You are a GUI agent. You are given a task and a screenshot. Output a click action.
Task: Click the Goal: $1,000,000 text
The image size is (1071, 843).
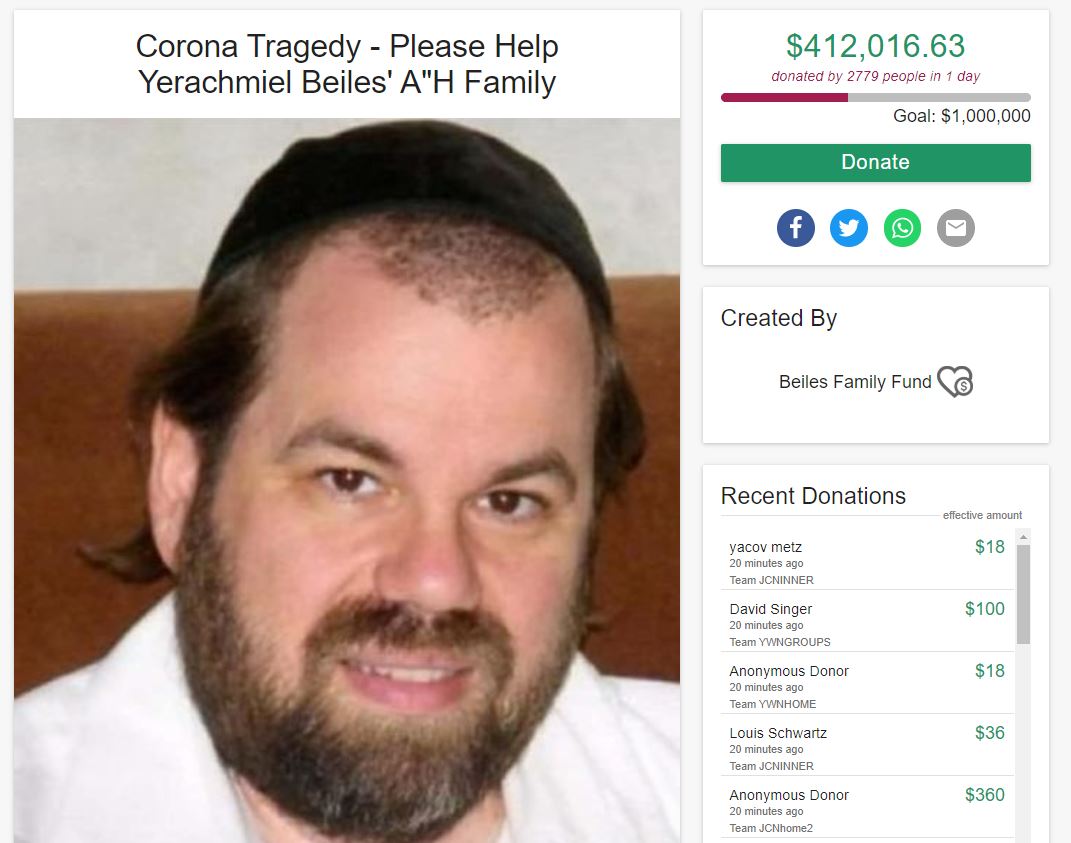[962, 116]
